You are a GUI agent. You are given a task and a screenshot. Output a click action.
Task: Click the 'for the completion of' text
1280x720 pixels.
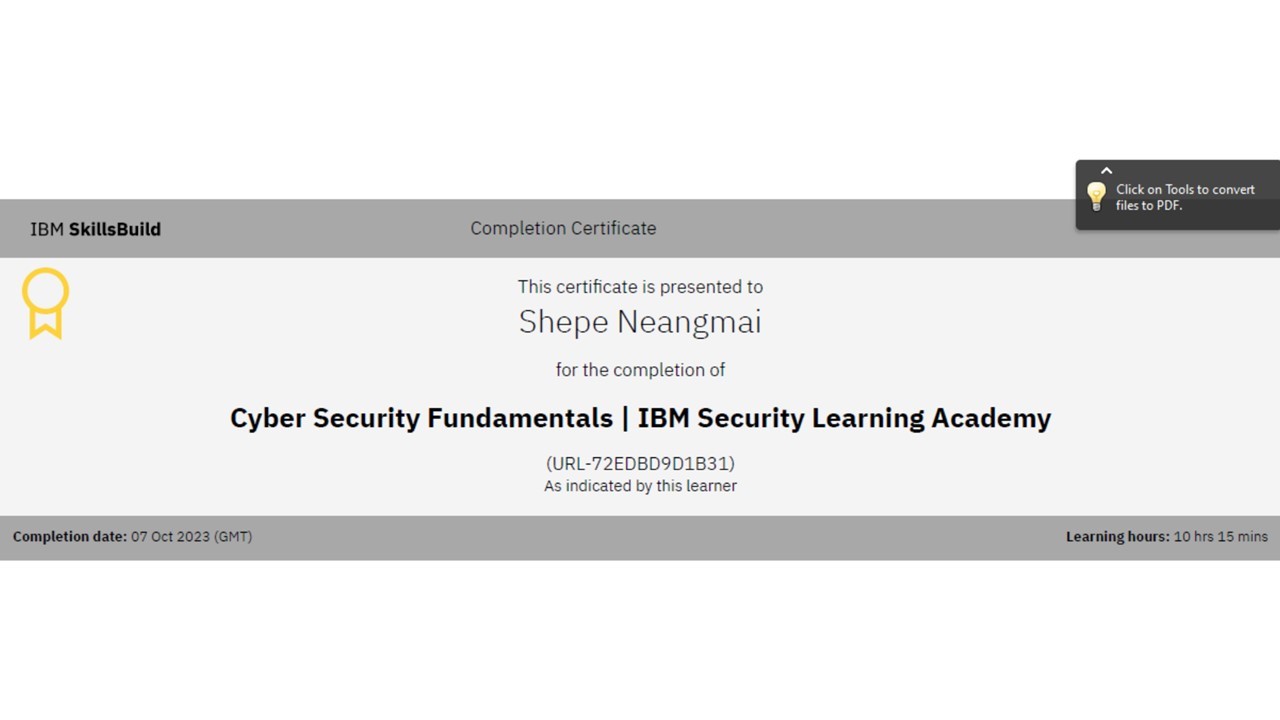(640, 370)
